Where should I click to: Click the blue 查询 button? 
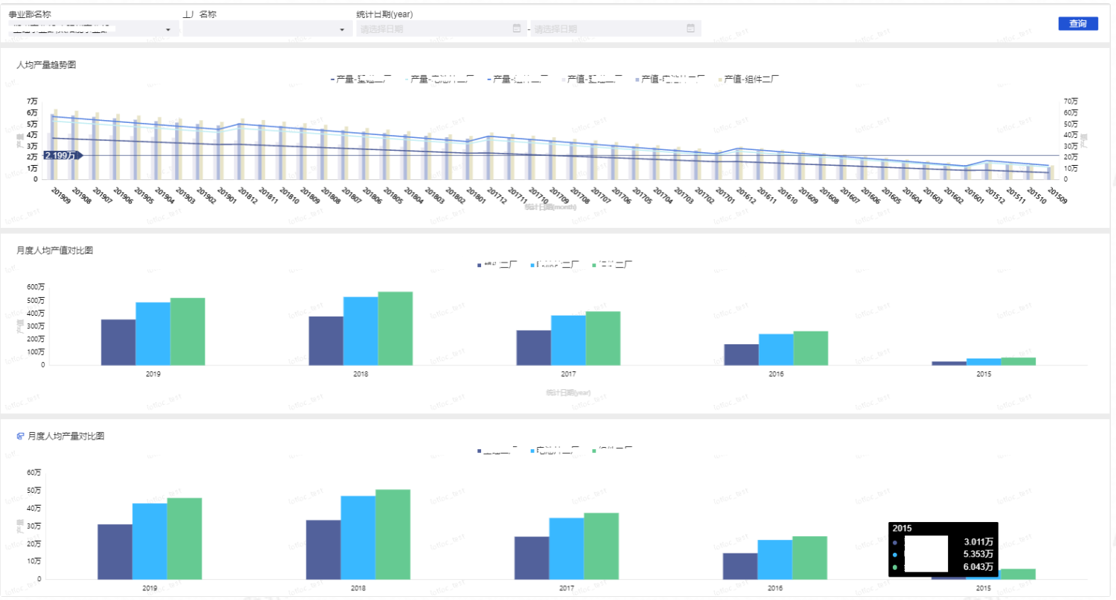point(1078,23)
